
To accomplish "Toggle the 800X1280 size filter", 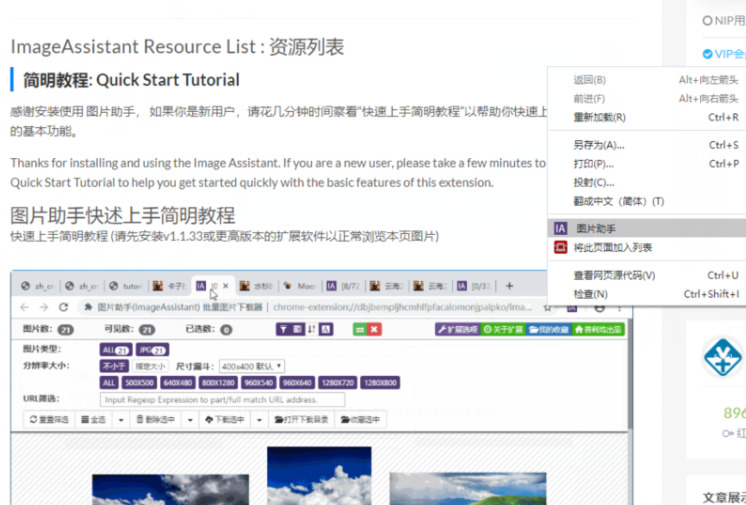I will click(x=218, y=383).
